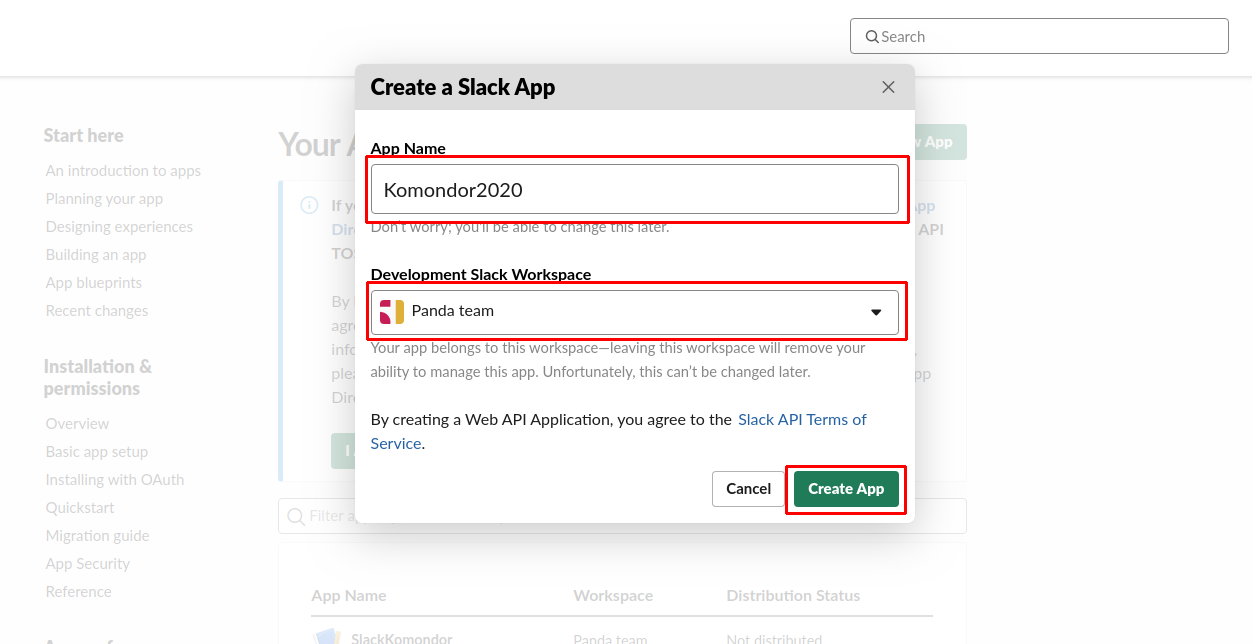The height and width of the screenshot is (644, 1252).
Task: Click the info icon in the notice banner
Action: (x=310, y=206)
